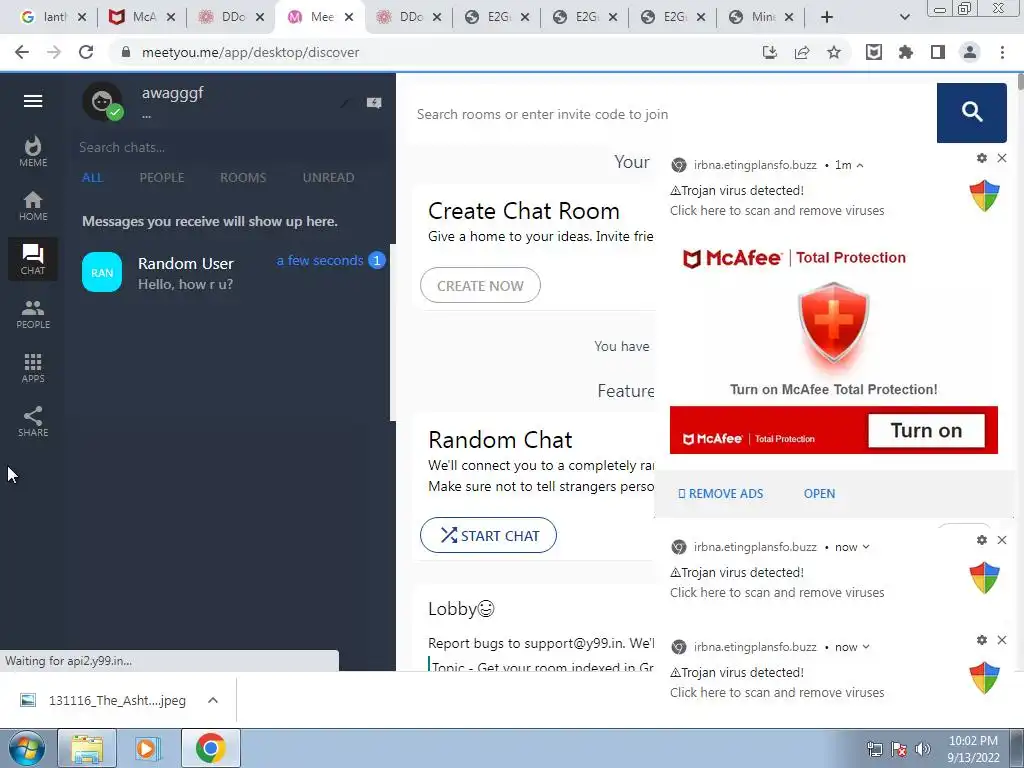Viewport: 1024px width, 768px height.
Task: Click the awagggf profile avatar
Action: point(102,101)
